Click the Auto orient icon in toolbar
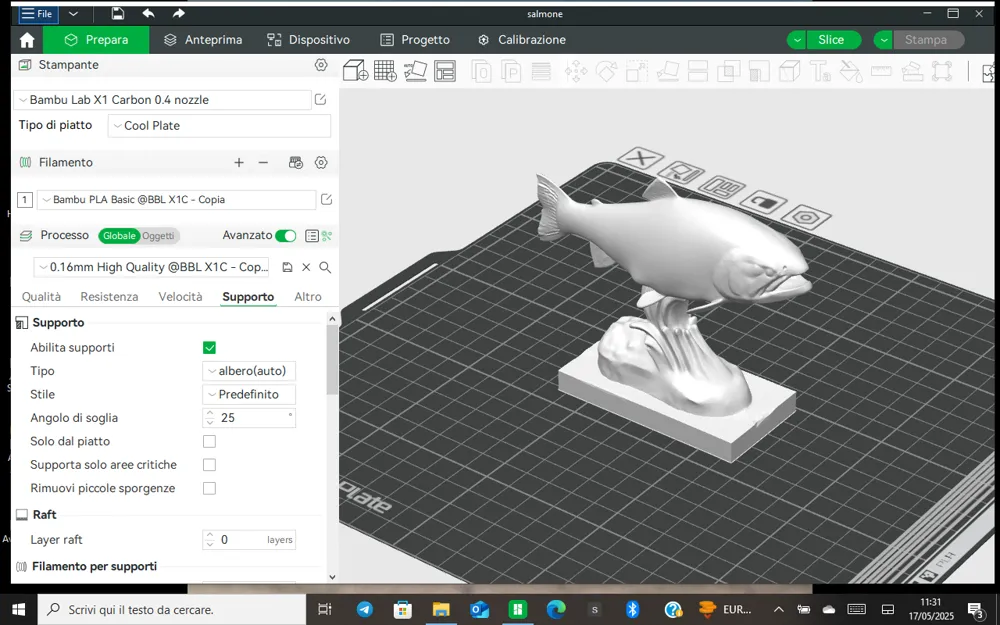This screenshot has height=625, width=1000. click(x=415, y=71)
